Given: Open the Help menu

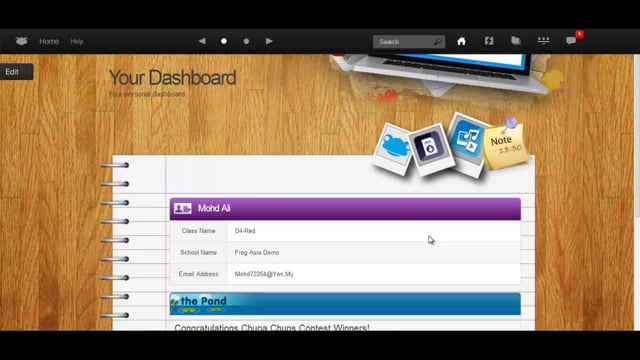Looking at the screenshot, I should 77,41.
